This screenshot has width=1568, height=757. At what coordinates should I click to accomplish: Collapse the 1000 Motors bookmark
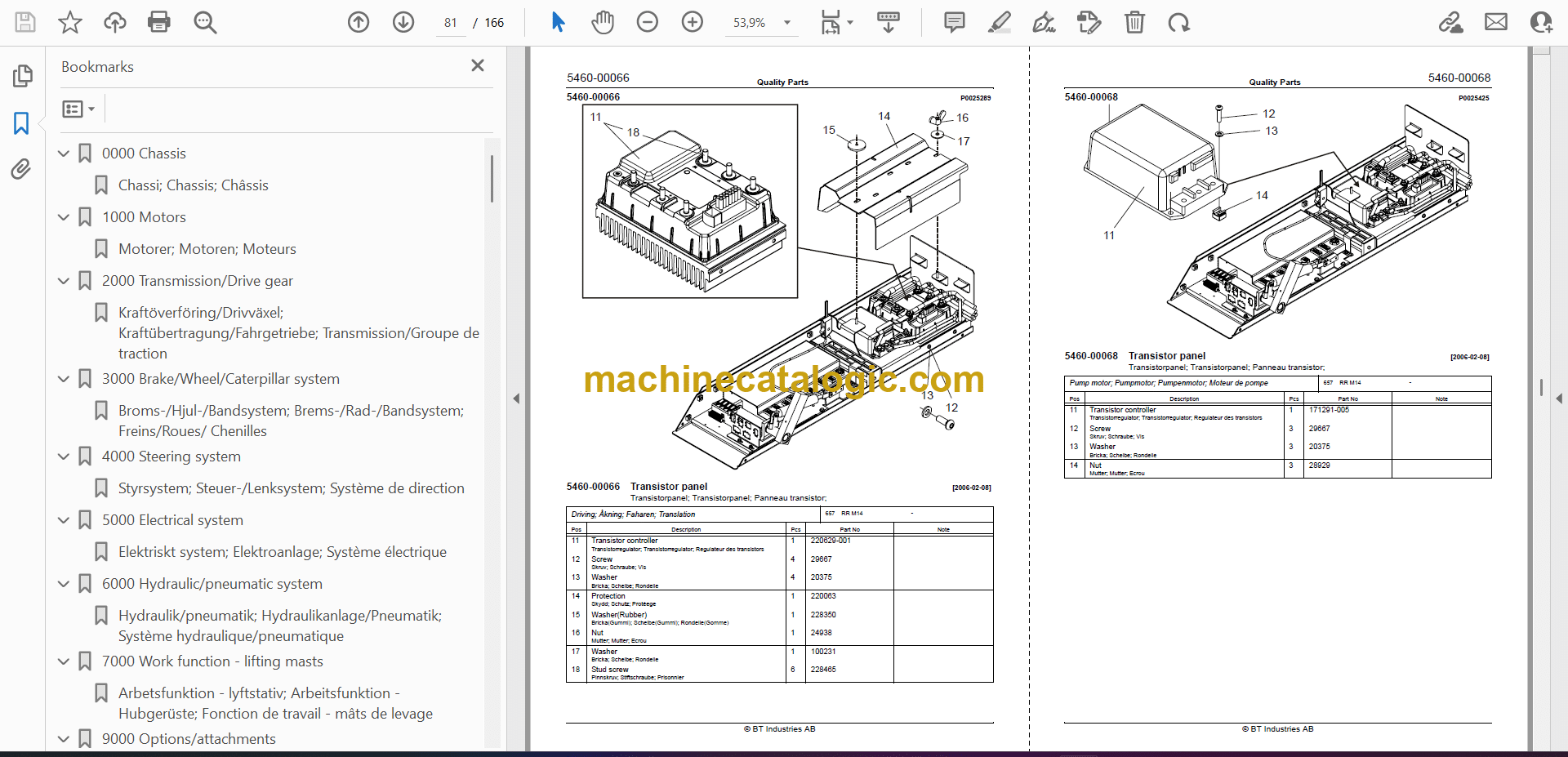(64, 217)
